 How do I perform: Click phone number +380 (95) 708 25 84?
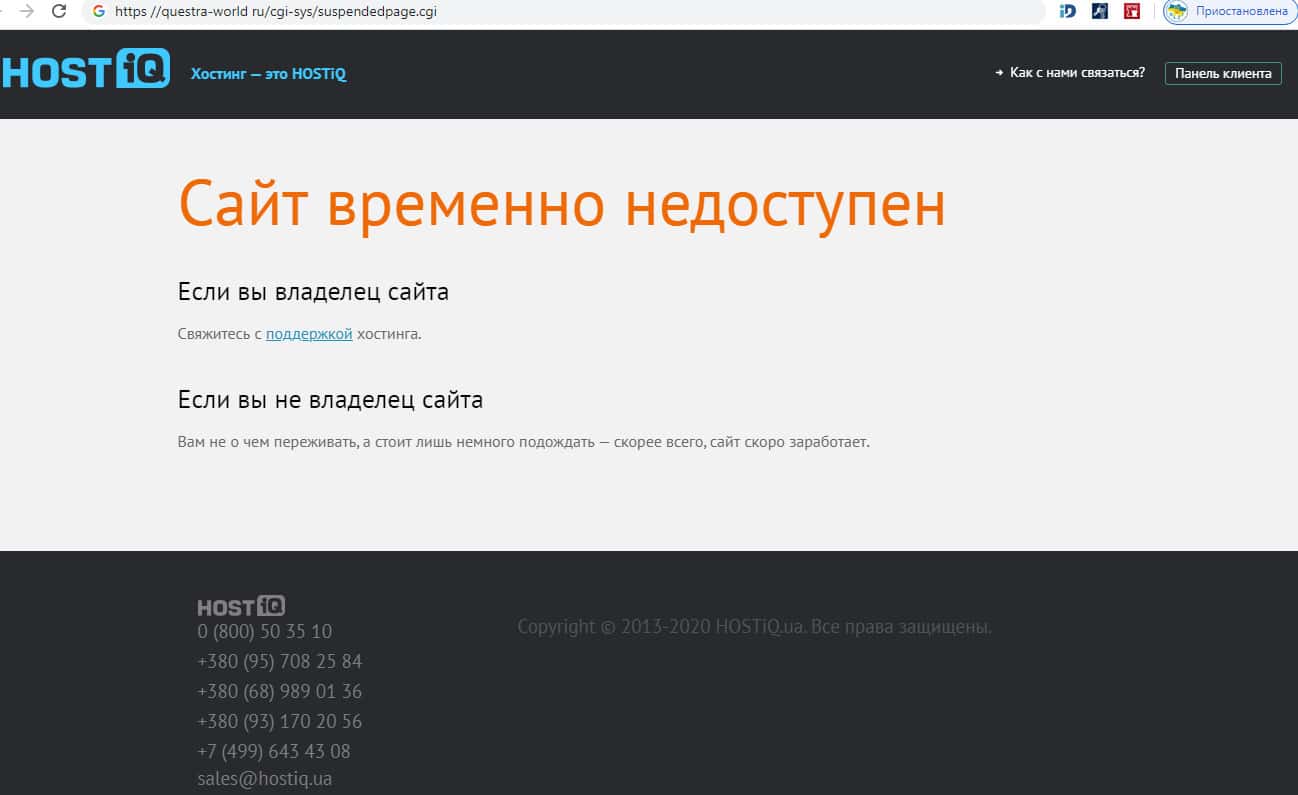pos(280,662)
